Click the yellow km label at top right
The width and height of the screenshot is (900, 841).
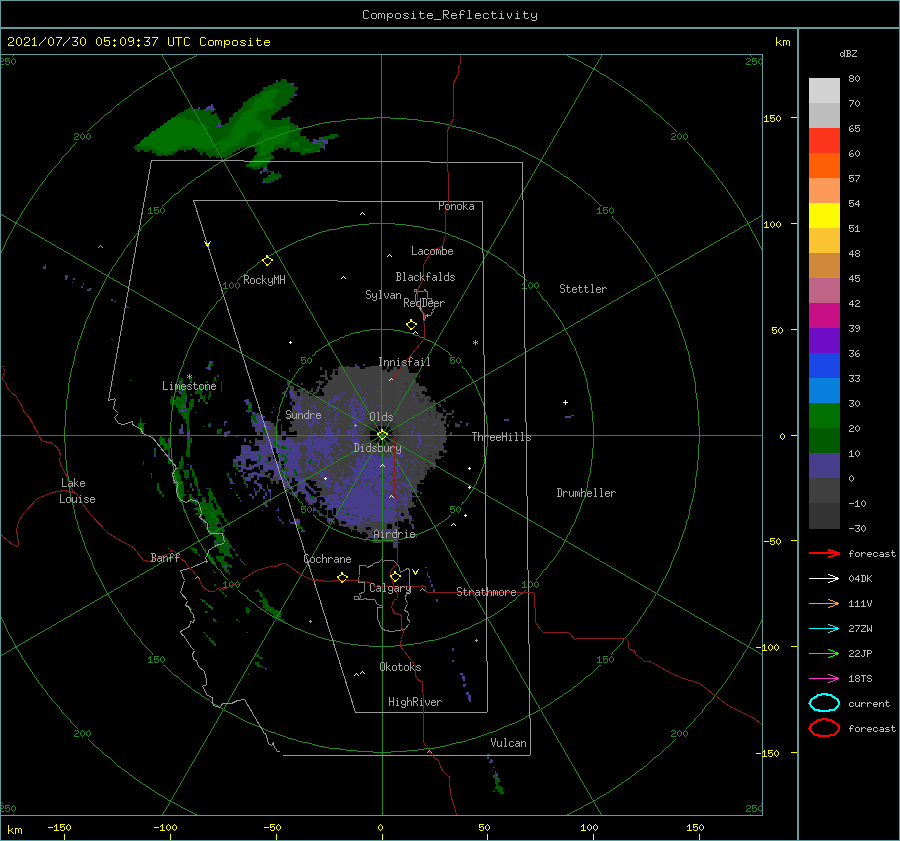point(782,42)
